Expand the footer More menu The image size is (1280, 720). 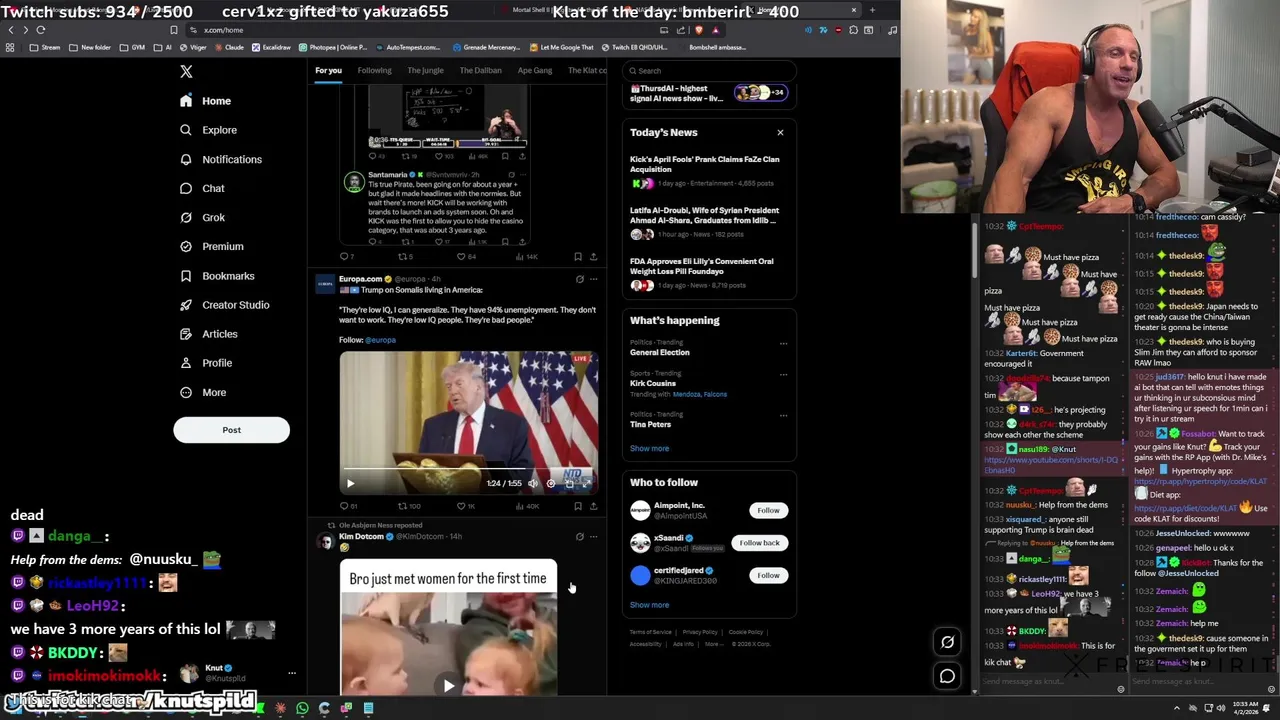coord(713,644)
